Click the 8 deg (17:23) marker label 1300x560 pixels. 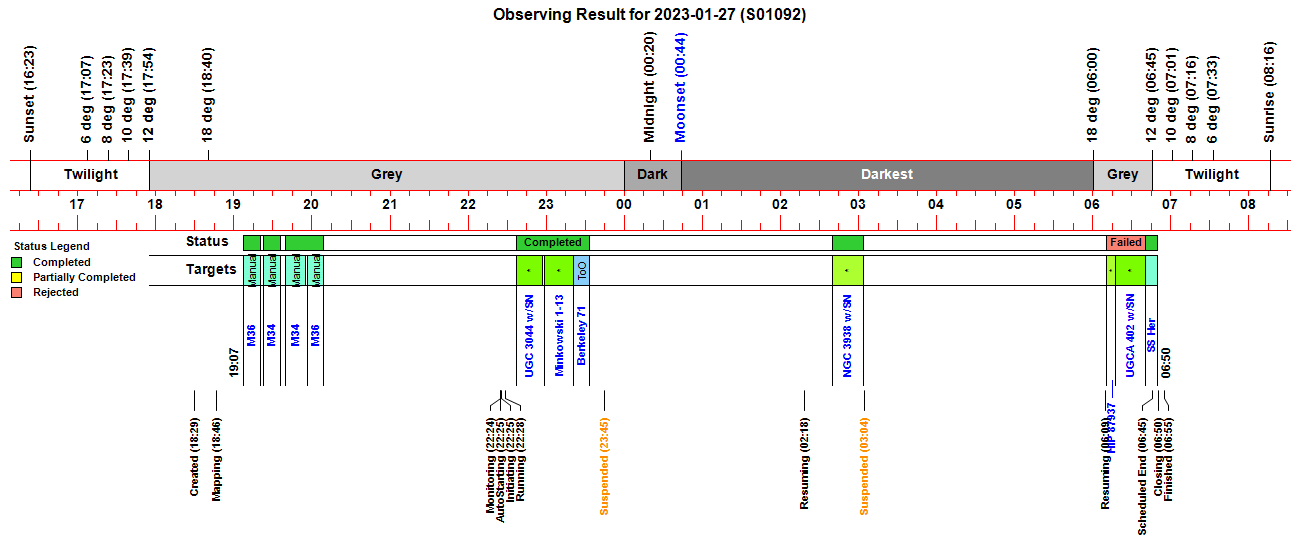point(107,99)
